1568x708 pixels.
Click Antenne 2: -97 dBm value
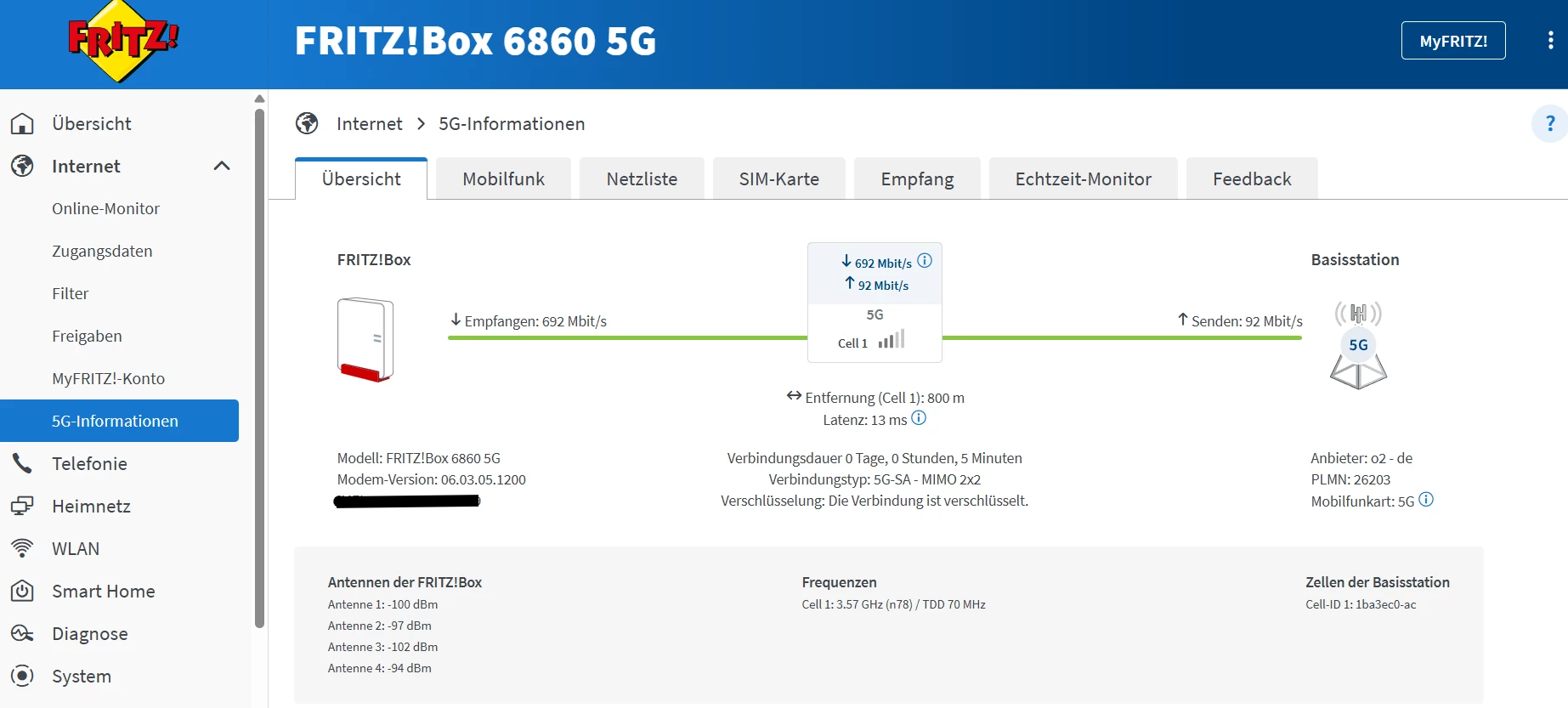click(x=380, y=626)
